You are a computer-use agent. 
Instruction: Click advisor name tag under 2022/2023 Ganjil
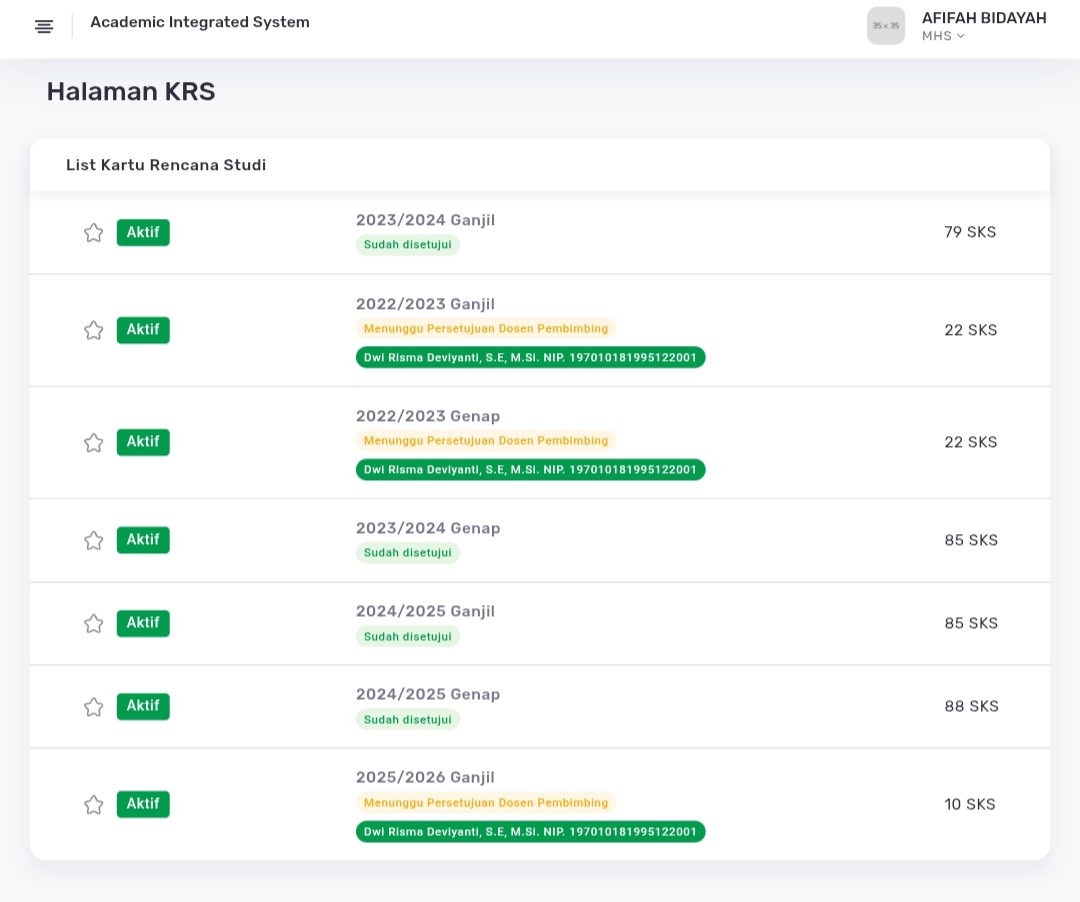point(530,357)
